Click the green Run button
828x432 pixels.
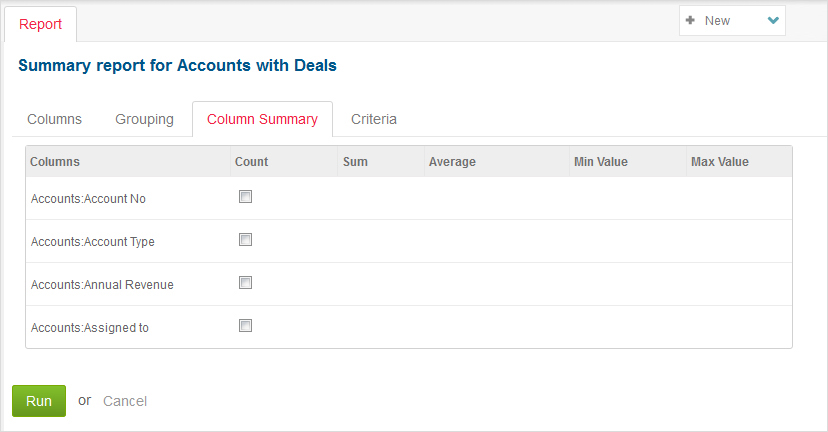39,401
